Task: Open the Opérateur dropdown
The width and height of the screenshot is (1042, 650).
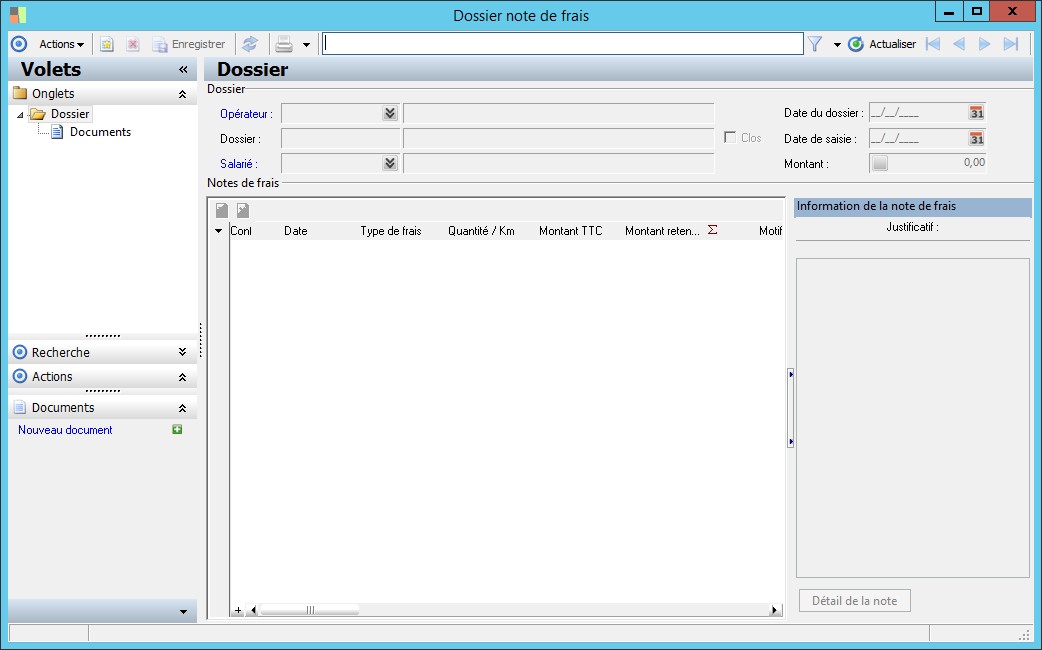Action: tap(390, 114)
